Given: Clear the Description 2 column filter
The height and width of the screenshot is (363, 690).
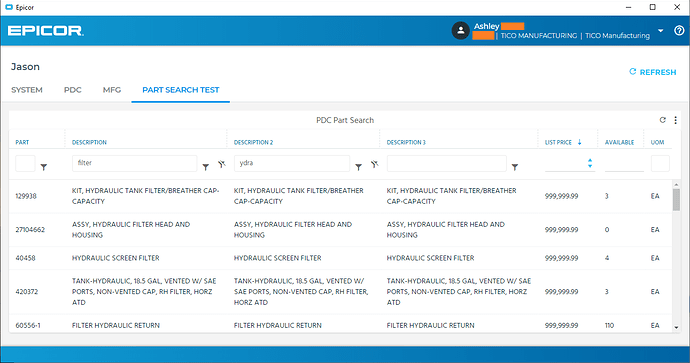Looking at the screenshot, I should click(374, 165).
